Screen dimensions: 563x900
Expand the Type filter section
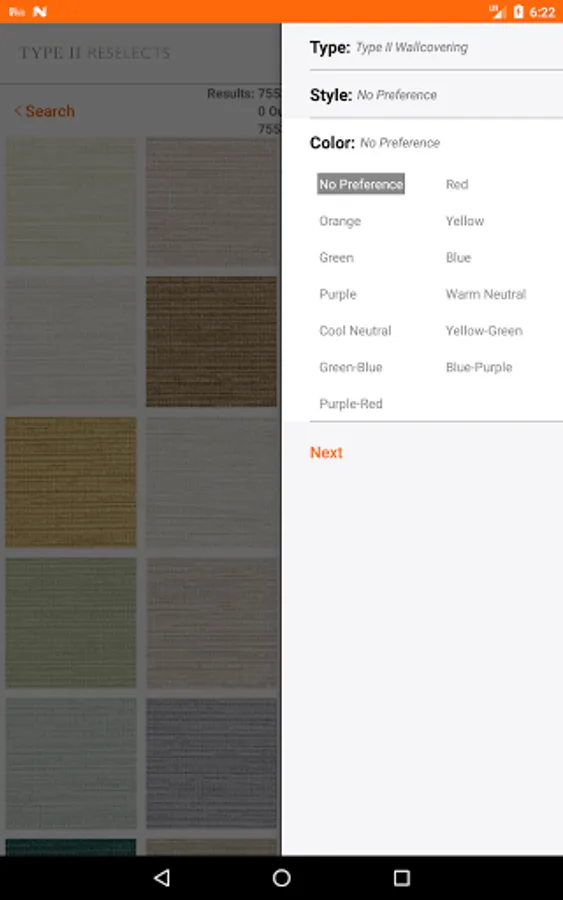[436, 47]
